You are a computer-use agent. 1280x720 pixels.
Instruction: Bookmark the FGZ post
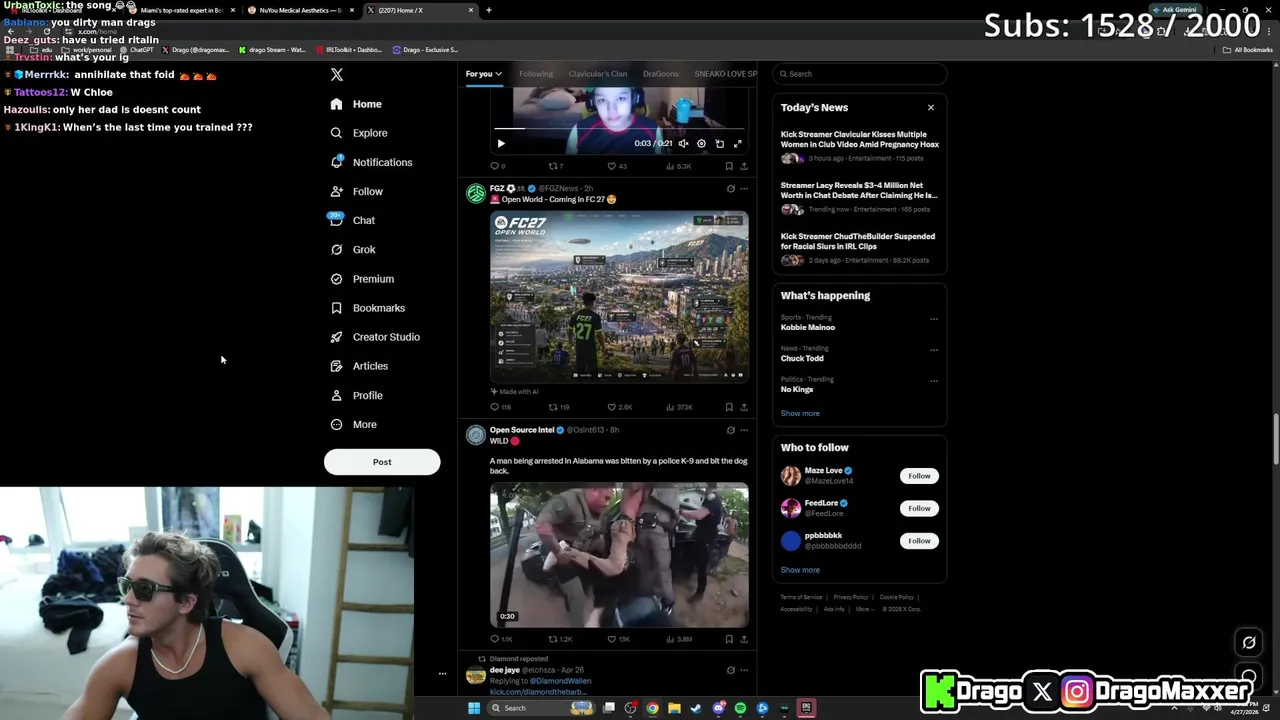(x=729, y=407)
